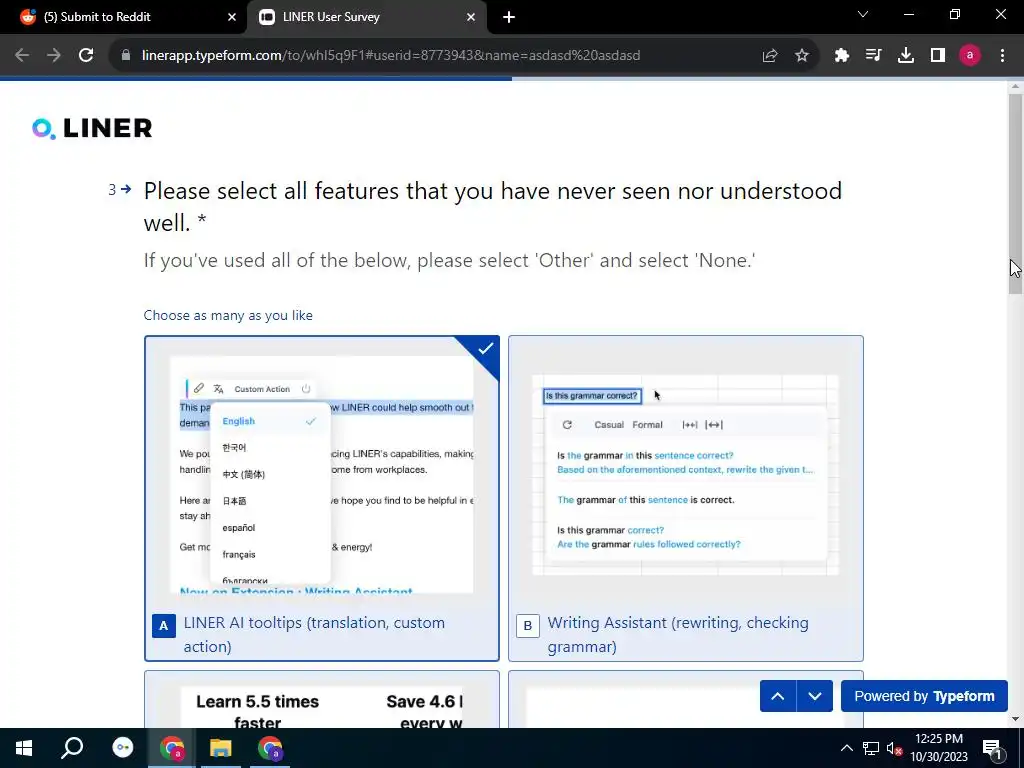Reload the LINER survey page
1024x768 pixels.
[86, 56]
